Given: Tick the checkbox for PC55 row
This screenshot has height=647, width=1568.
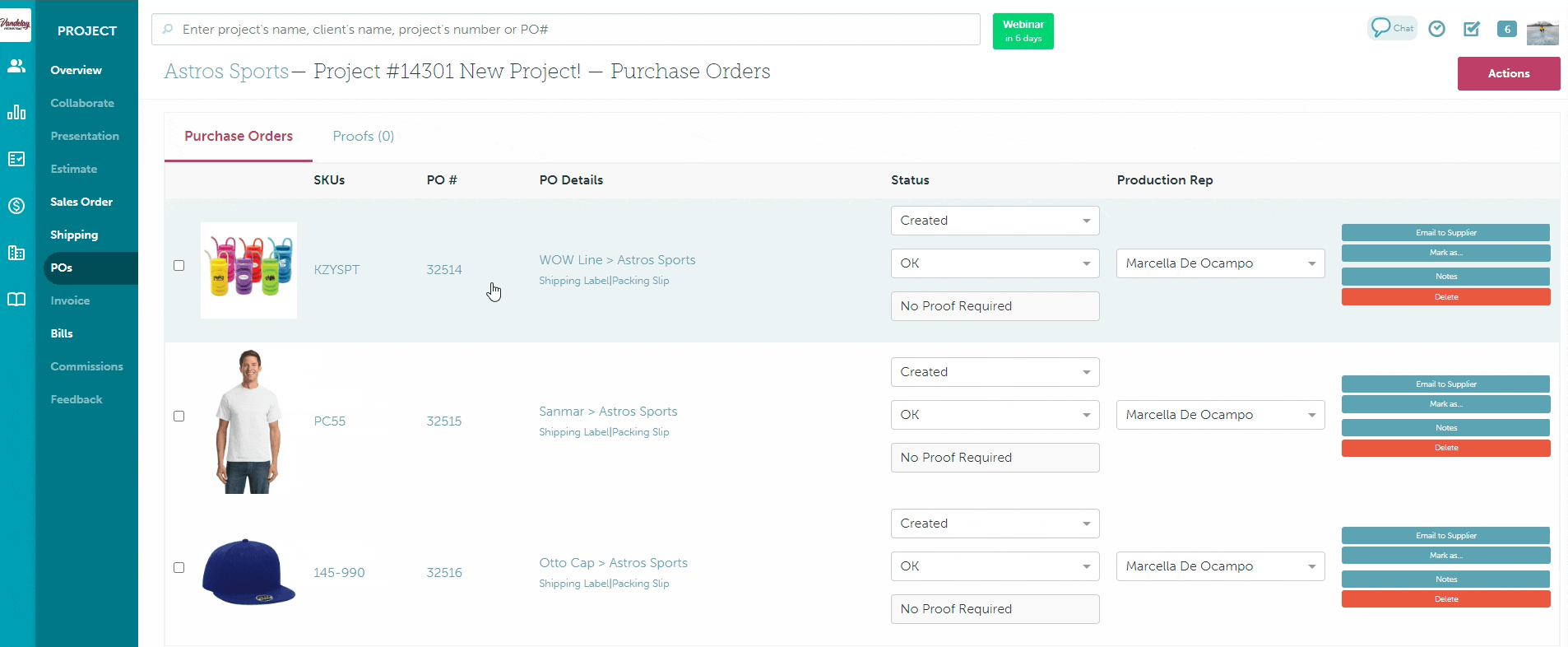Looking at the screenshot, I should pos(179,417).
